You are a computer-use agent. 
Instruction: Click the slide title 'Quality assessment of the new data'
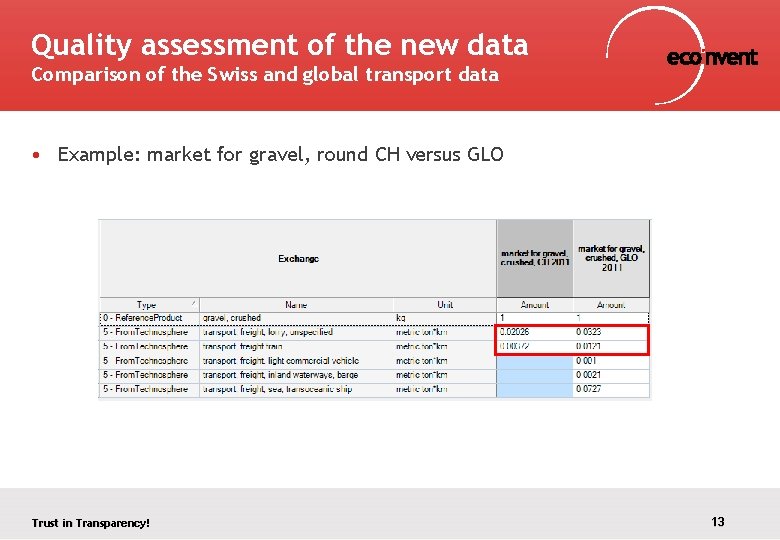pos(280,45)
